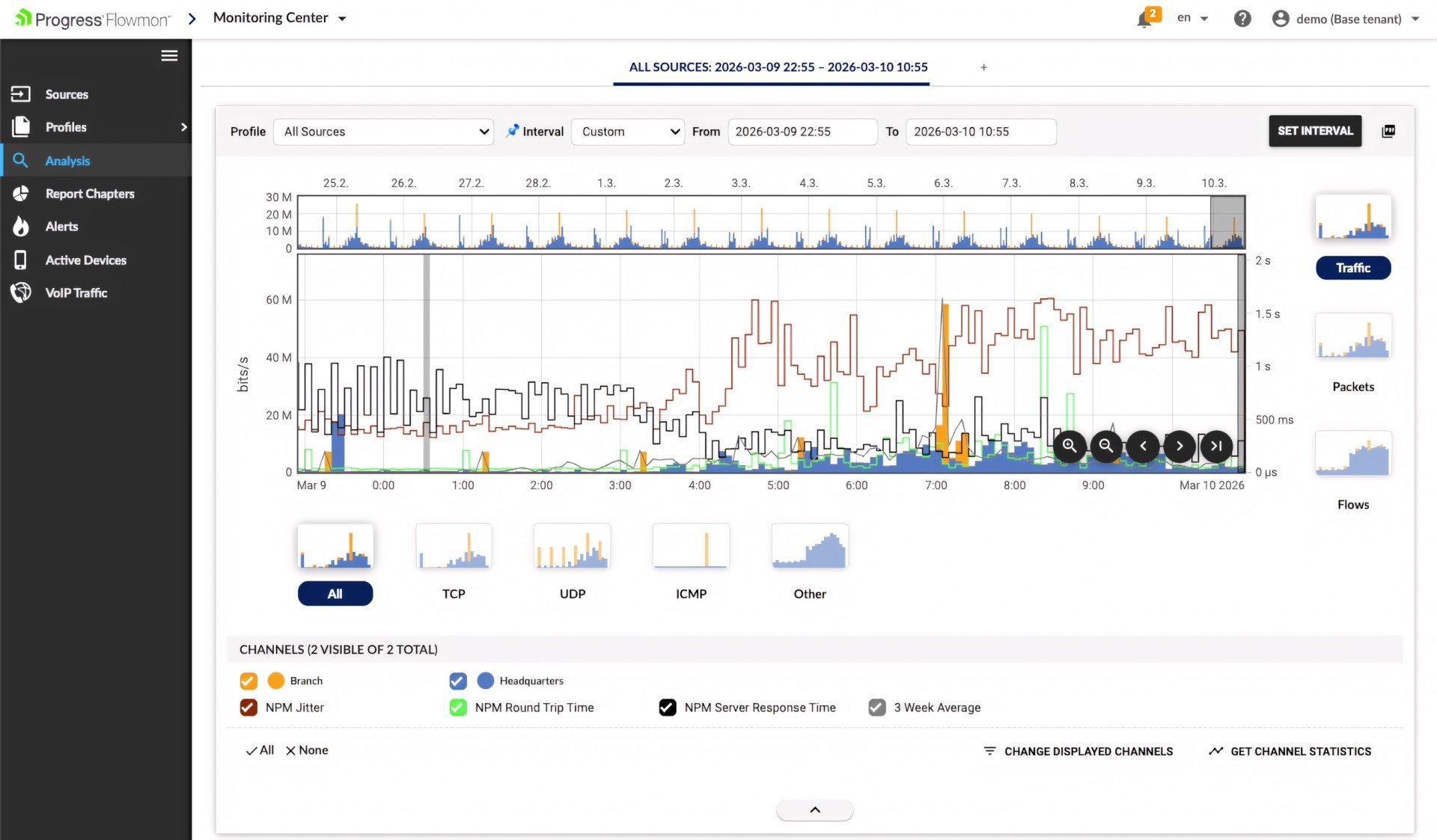Disable the 3 Week Average checkbox
1437x840 pixels.
point(876,708)
